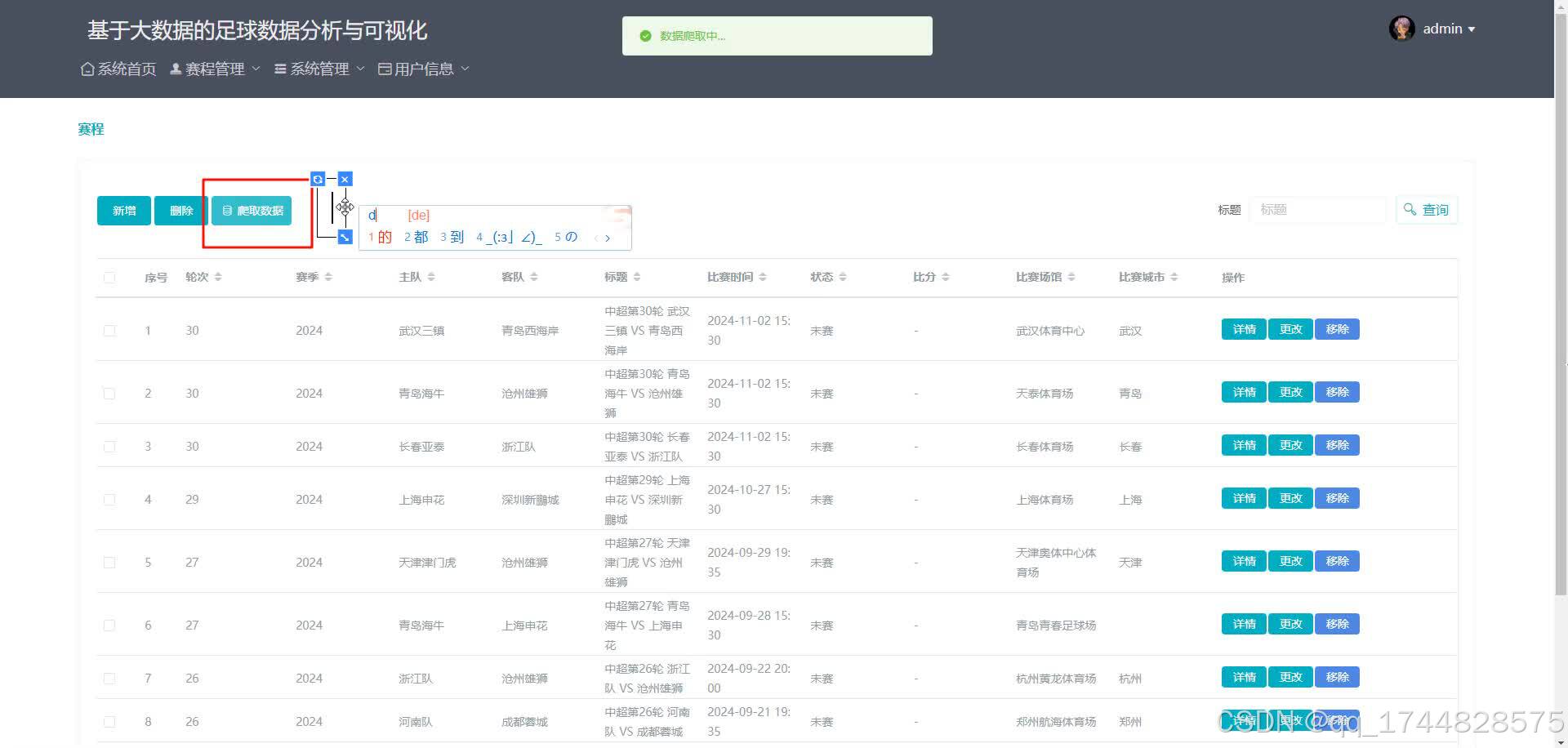
Task: Click the blue resize-arrow handle icon
Action: click(x=345, y=237)
